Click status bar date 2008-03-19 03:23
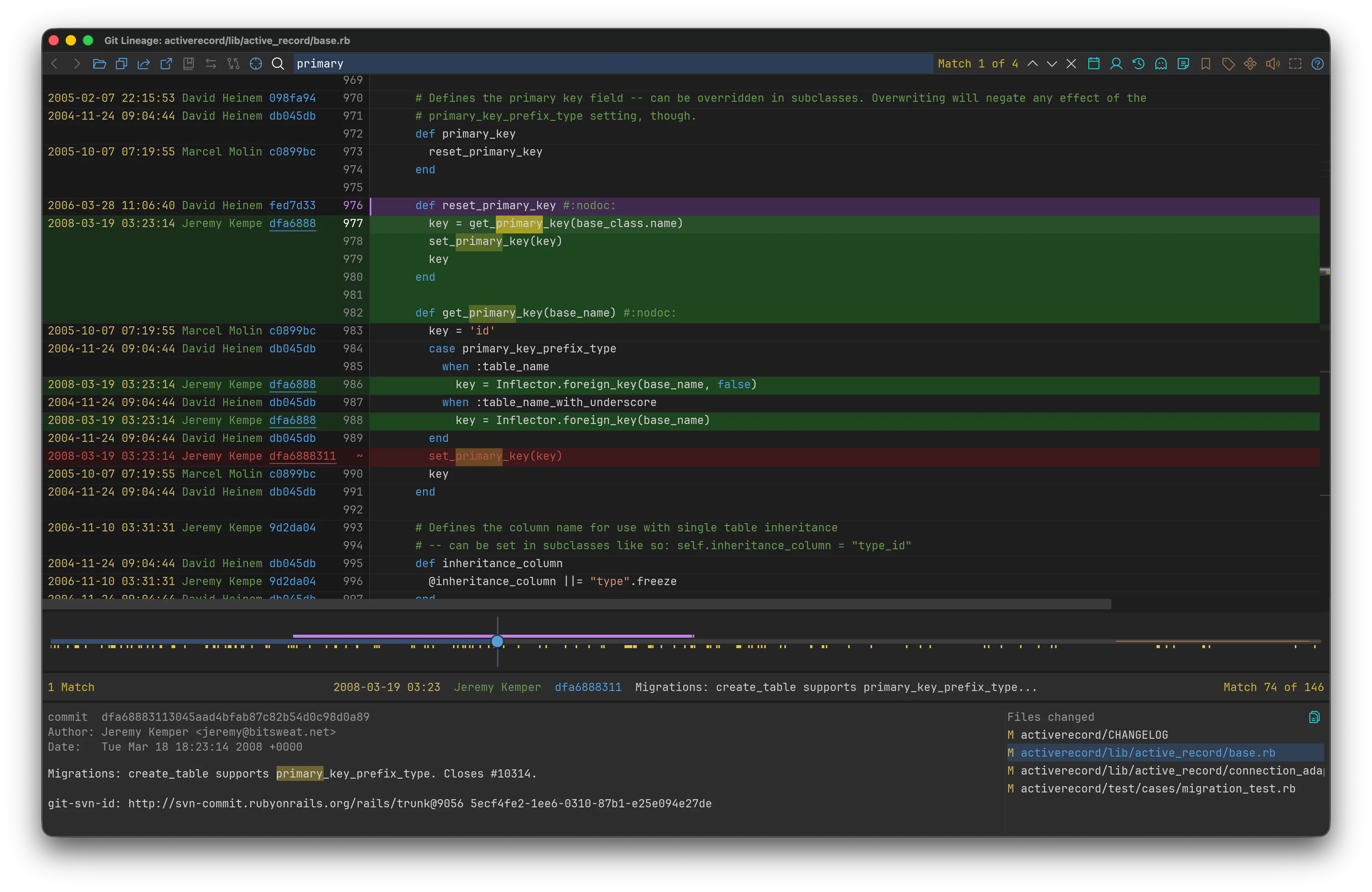 click(386, 687)
